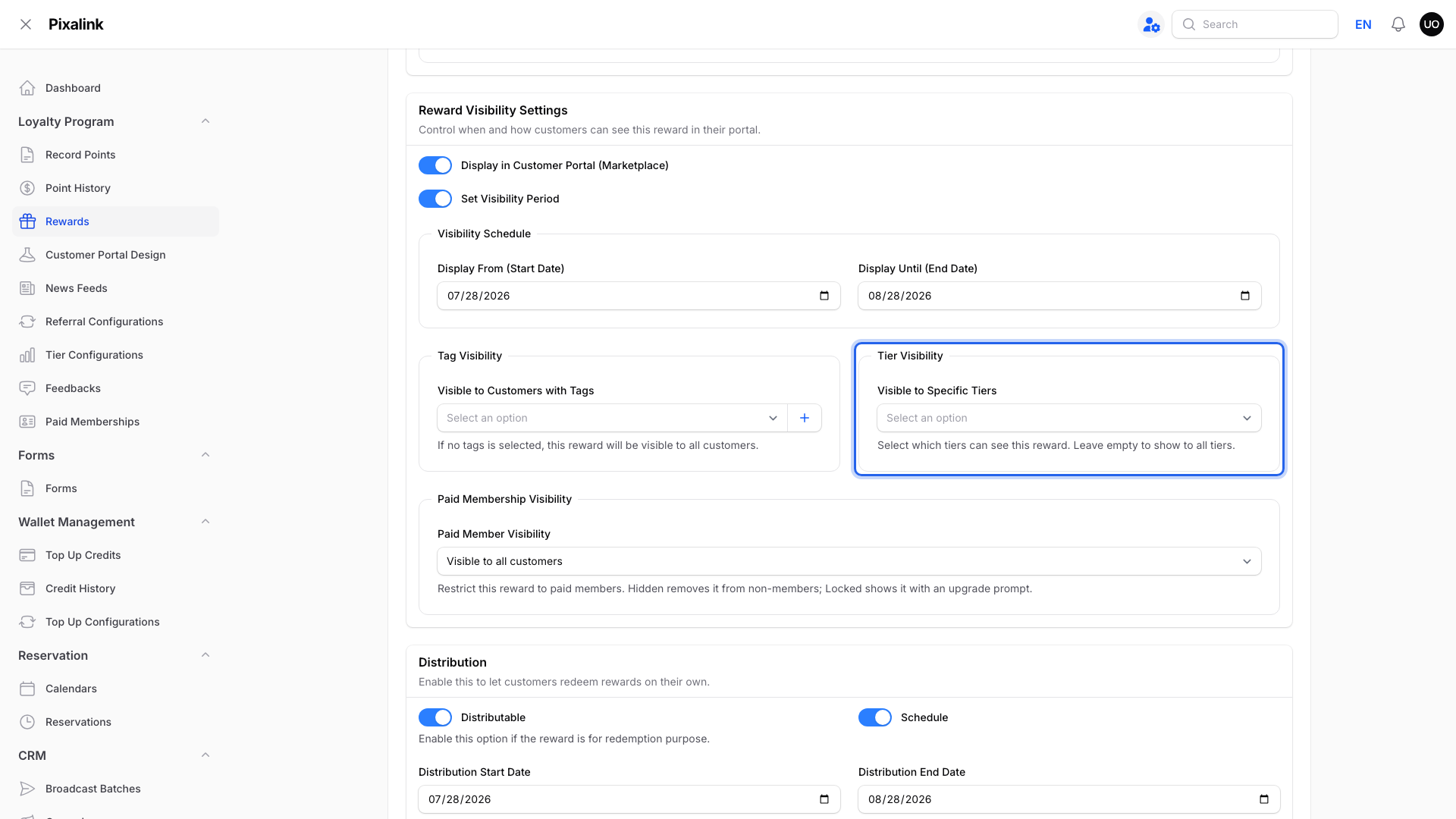Open the UO user avatar menu
The width and height of the screenshot is (1456, 819).
[1432, 24]
